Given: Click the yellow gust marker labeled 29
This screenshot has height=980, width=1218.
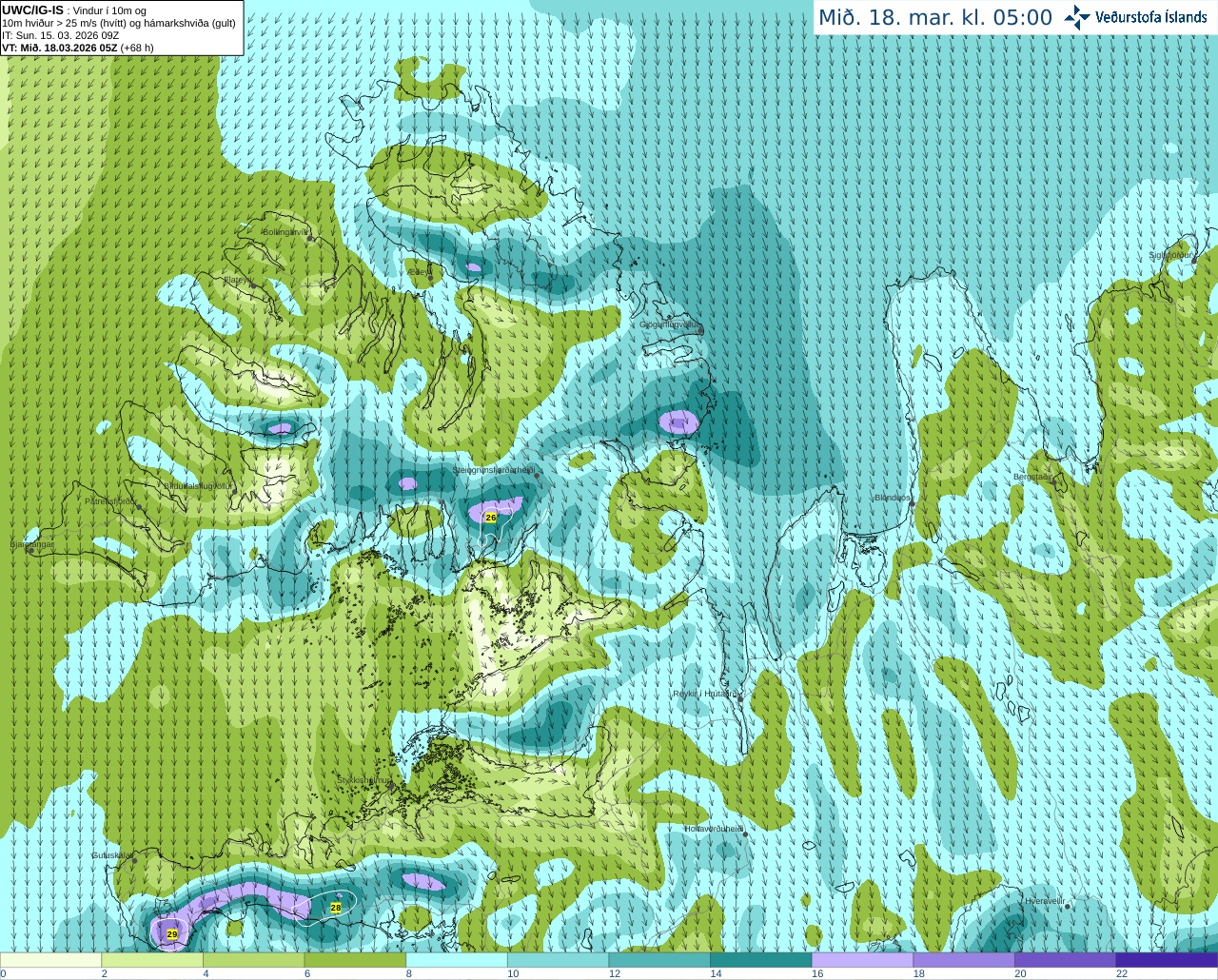Looking at the screenshot, I should click(172, 935).
